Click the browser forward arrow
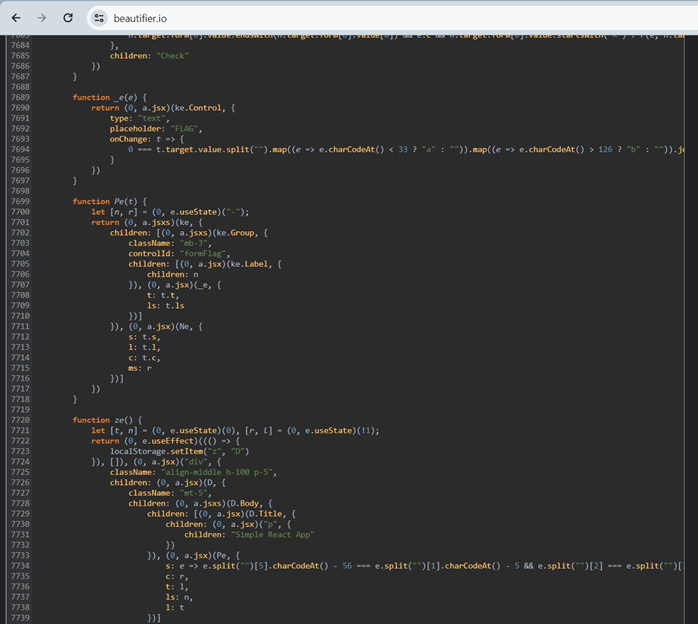 click(x=42, y=18)
